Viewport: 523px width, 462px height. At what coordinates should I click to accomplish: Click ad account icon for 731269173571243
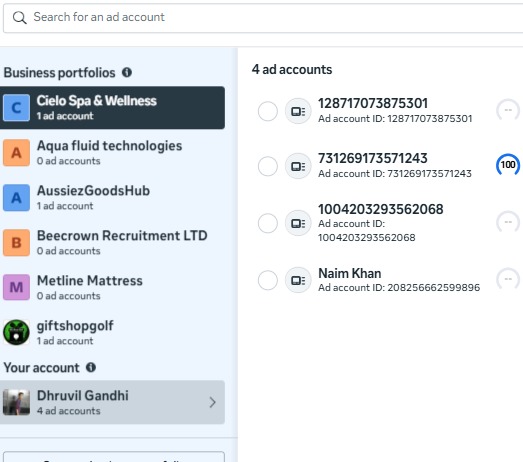[298, 166]
